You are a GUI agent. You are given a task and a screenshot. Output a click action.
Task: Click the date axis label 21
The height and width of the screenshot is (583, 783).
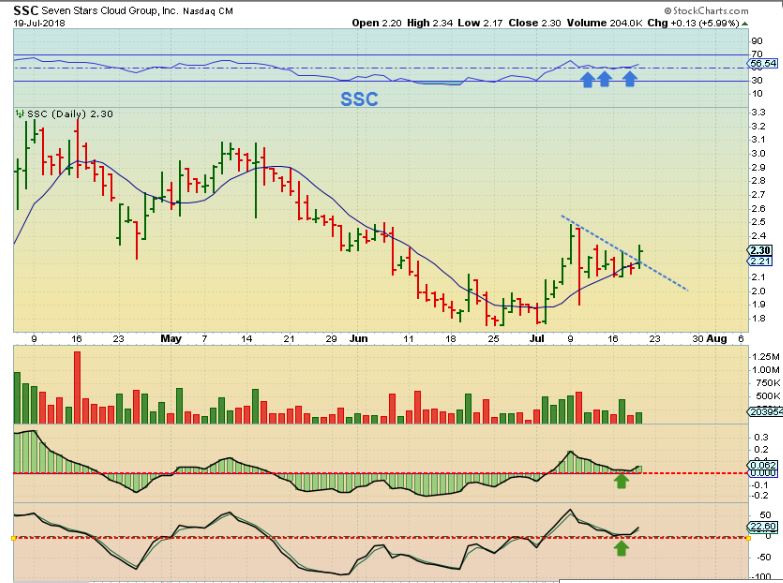click(x=289, y=339)
